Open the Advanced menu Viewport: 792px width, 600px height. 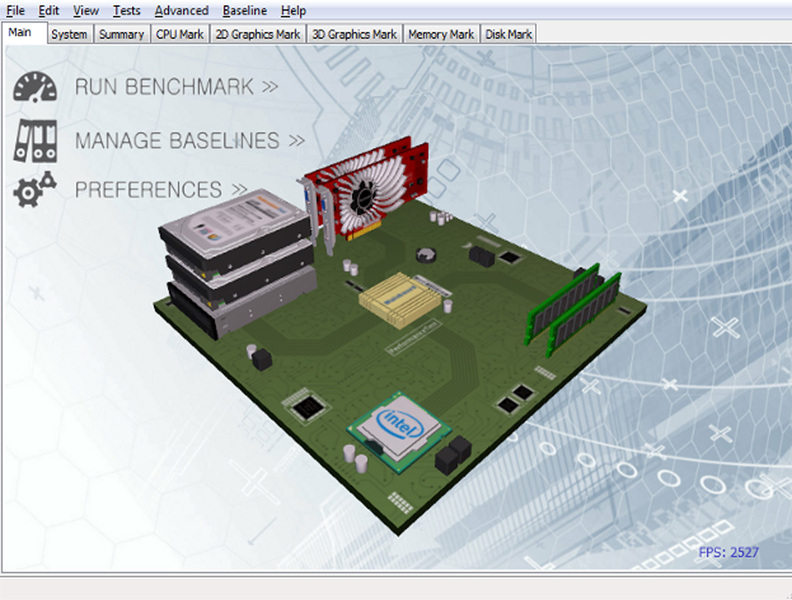pyautogui.click(x=181, y=11)
